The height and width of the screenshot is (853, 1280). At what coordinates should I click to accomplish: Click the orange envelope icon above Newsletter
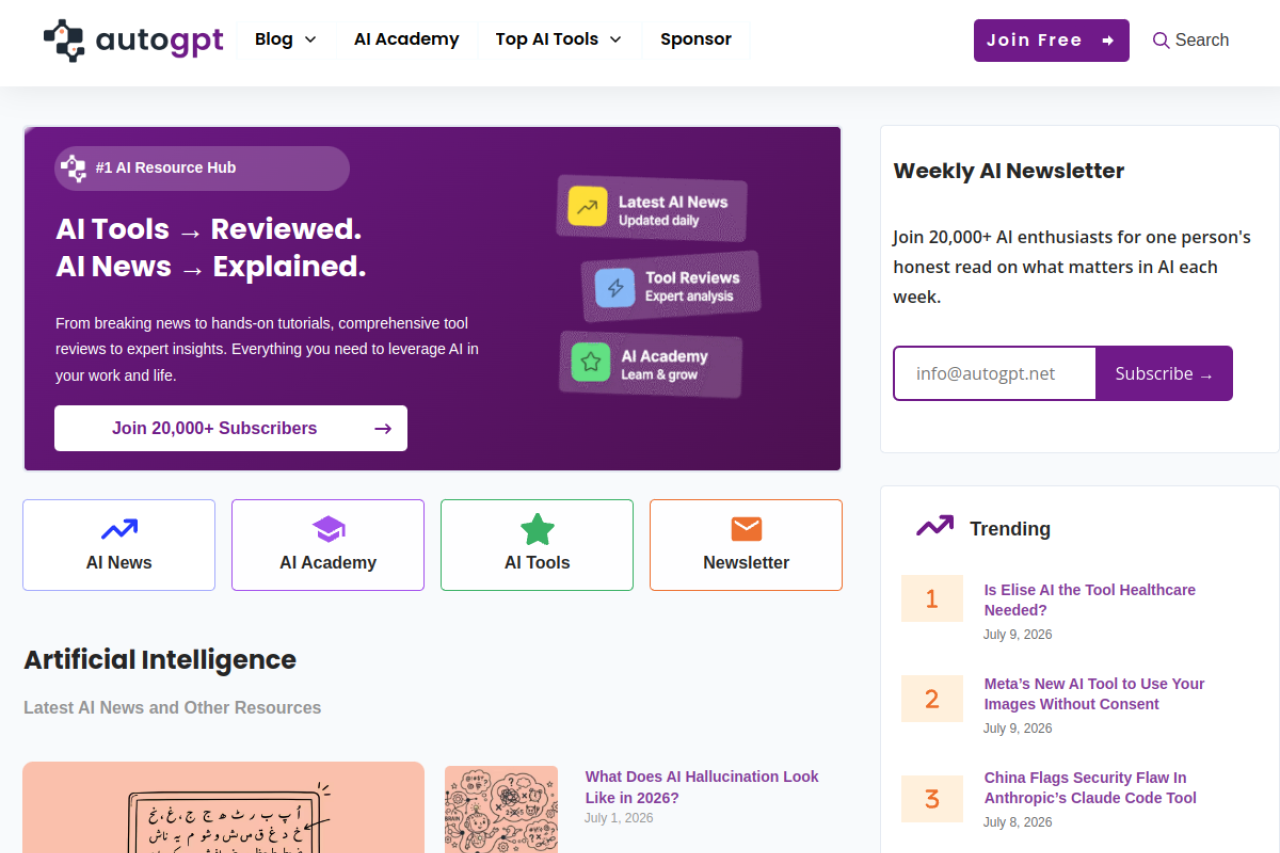point(746,529)
